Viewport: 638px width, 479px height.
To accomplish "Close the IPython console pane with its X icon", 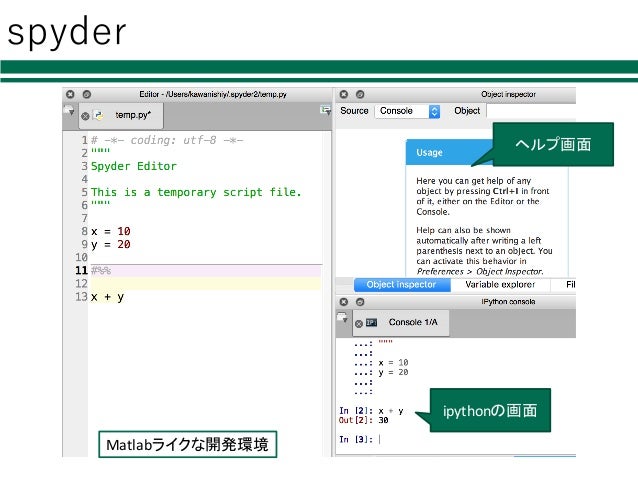I will 344,302.
